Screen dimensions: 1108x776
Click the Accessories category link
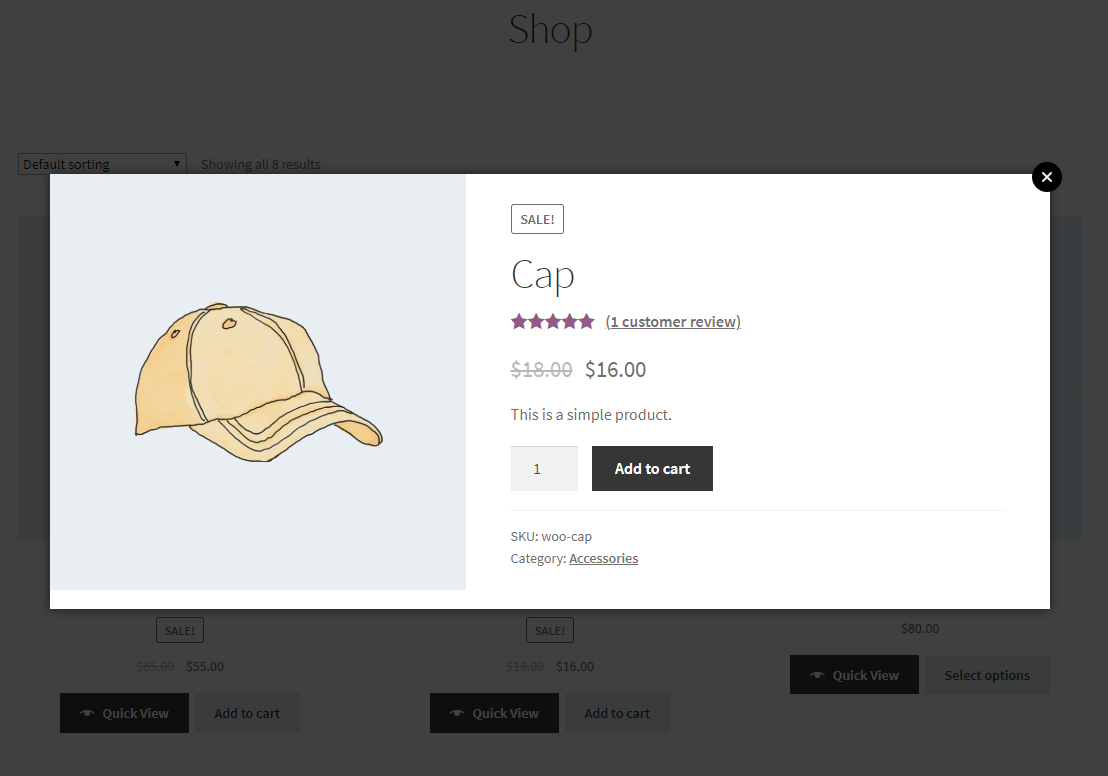603,558
